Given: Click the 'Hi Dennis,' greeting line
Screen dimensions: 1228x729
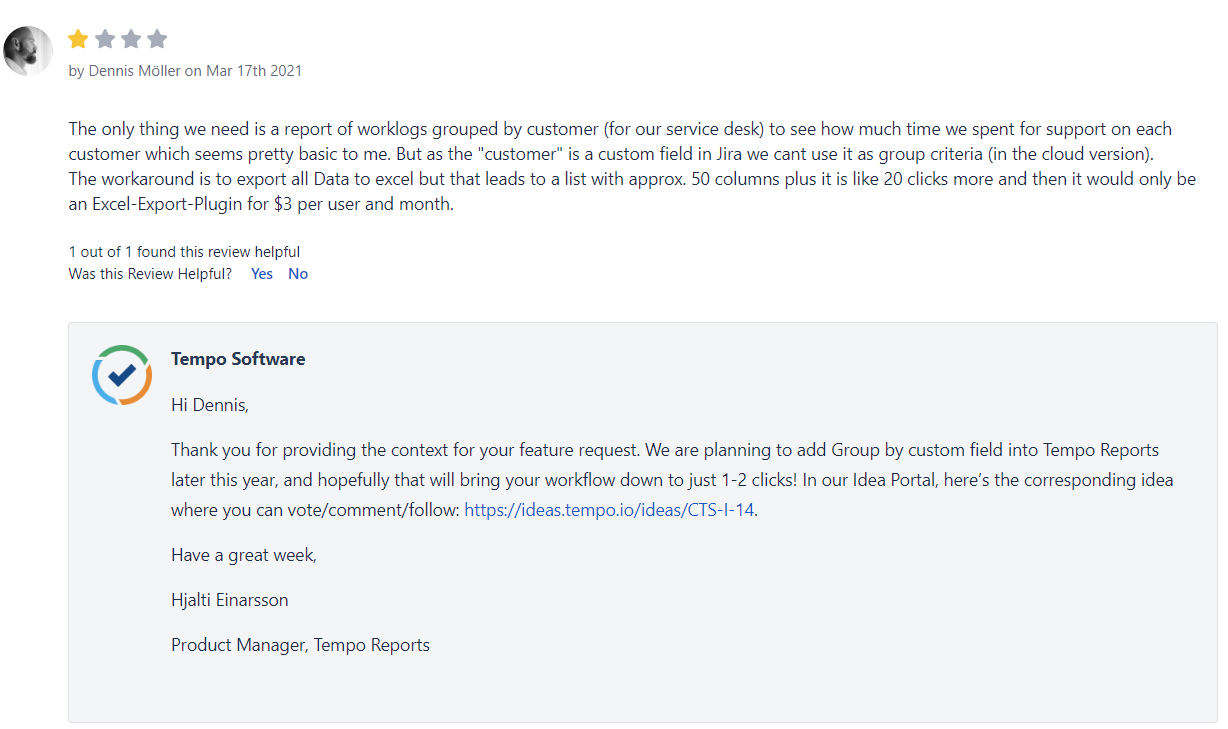Looking at the screenshot, I should [x=210, y=405].
